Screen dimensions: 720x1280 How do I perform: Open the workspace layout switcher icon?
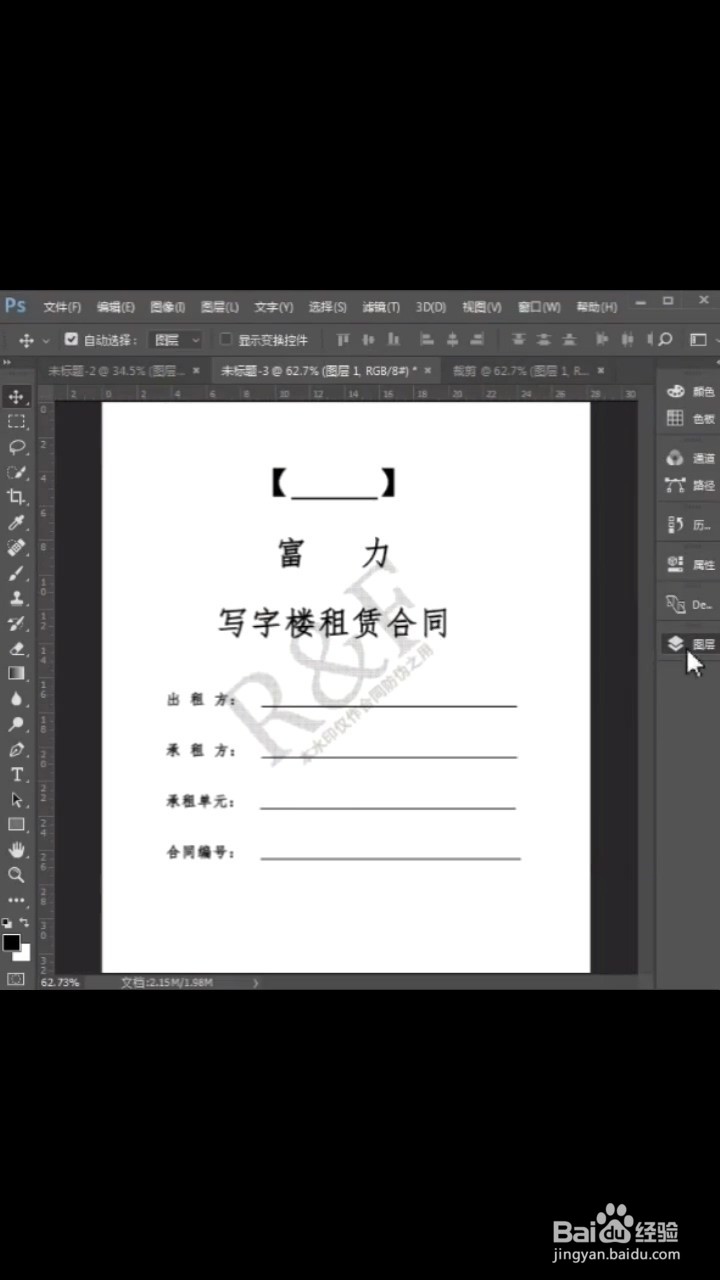click(699, 339)
